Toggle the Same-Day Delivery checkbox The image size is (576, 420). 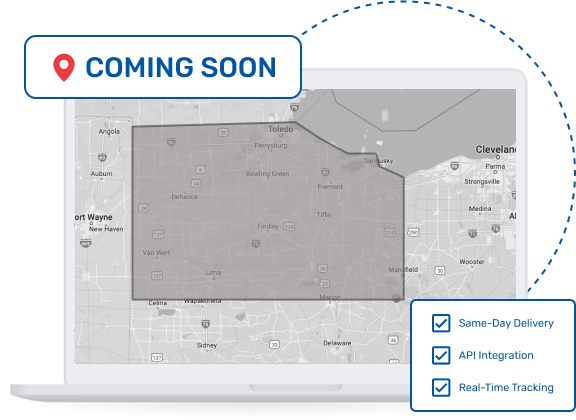tap(441, 323)
